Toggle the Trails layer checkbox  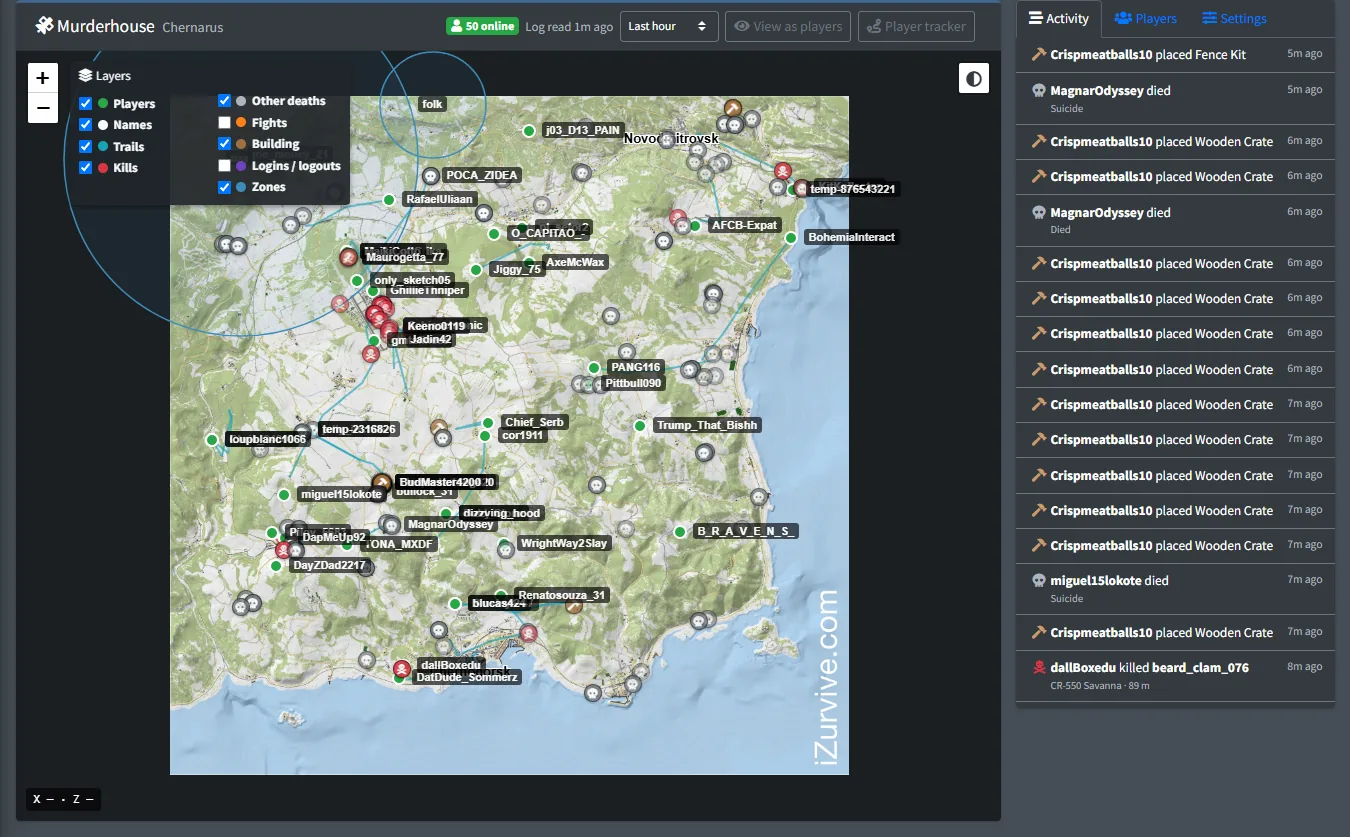(86, 147)
